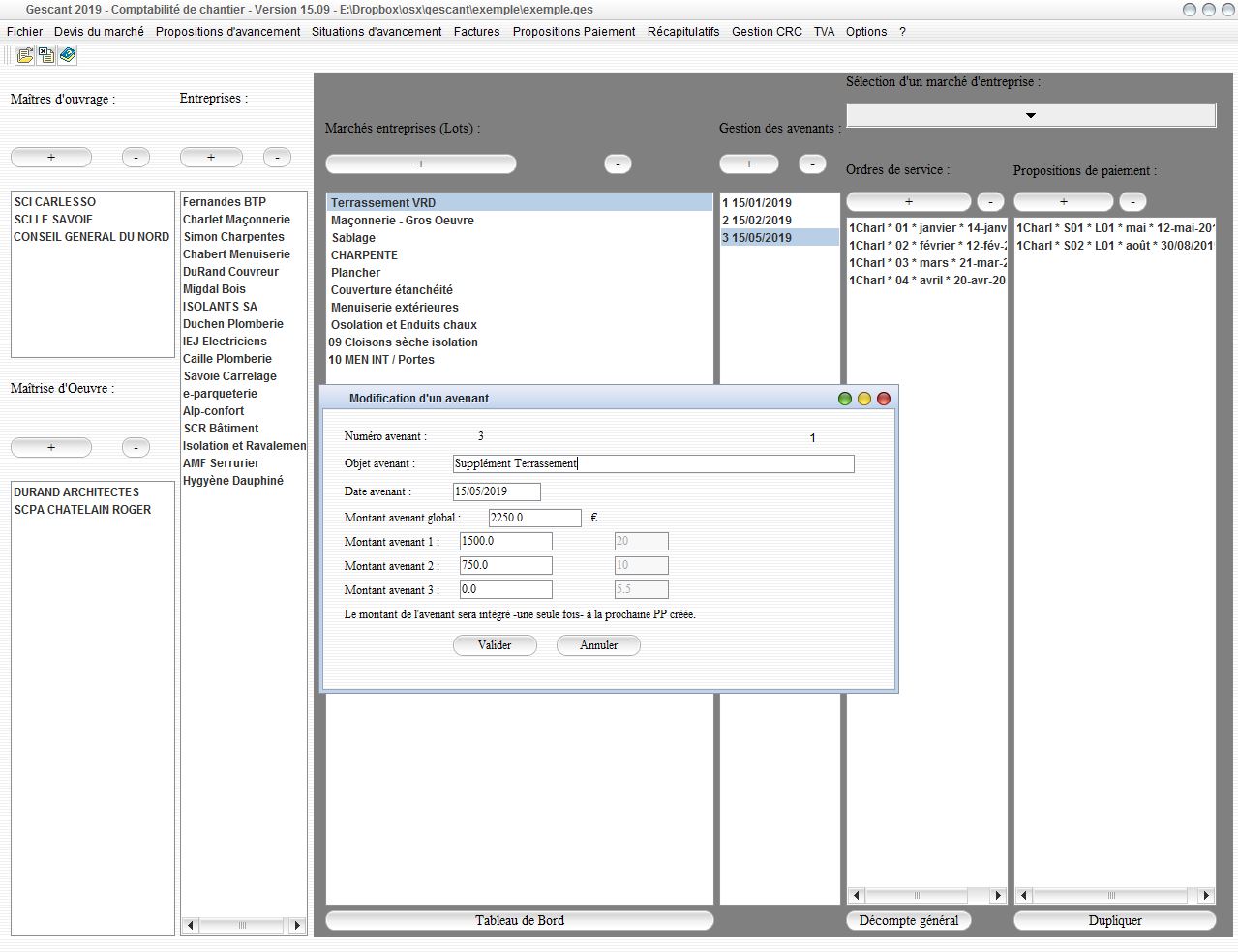This screenshot has width=1238, height=952.
Task: Add a new Entreprise with plus button
Action: (211, 157)
